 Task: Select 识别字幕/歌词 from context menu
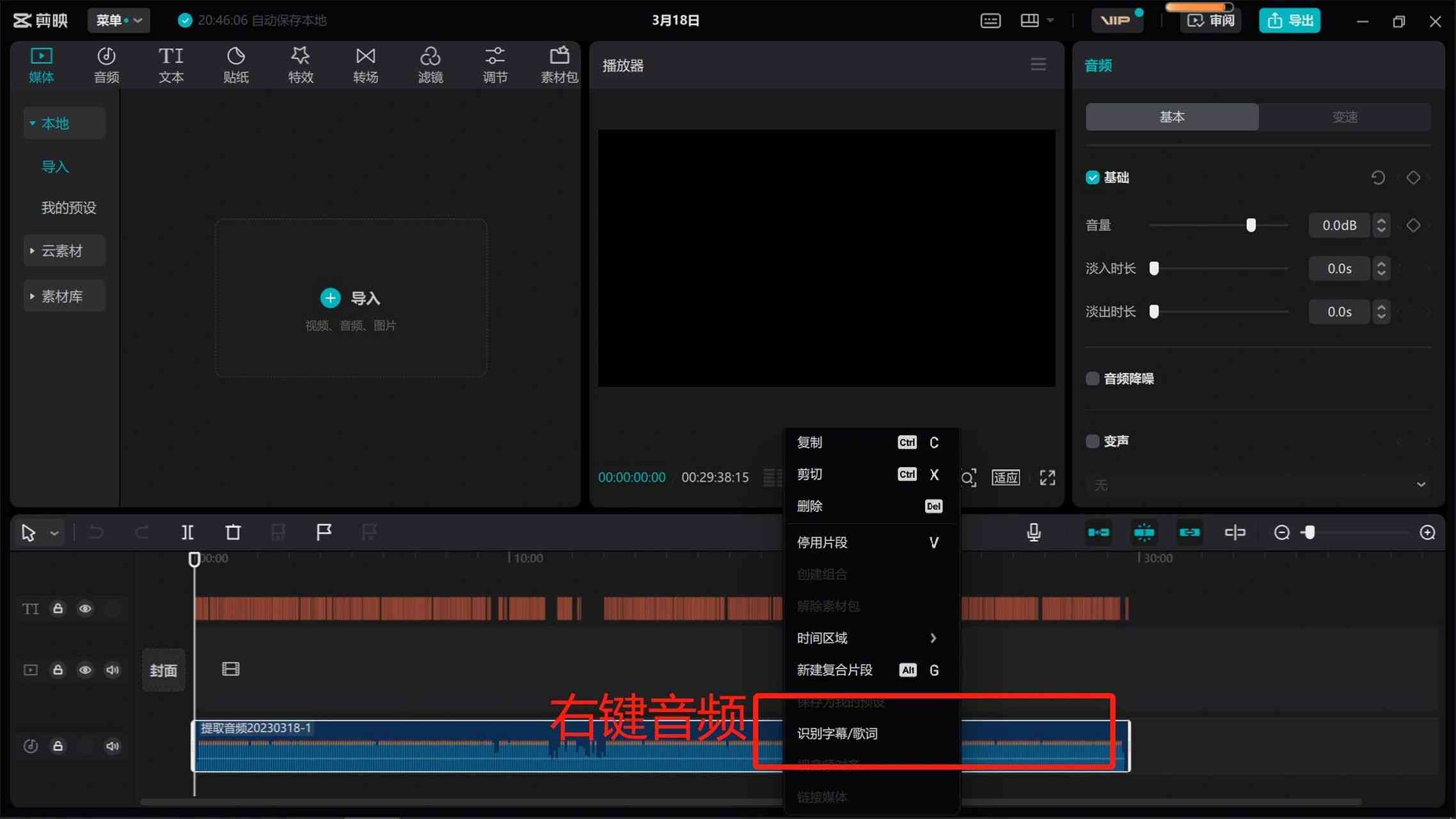tap(838, 733)
